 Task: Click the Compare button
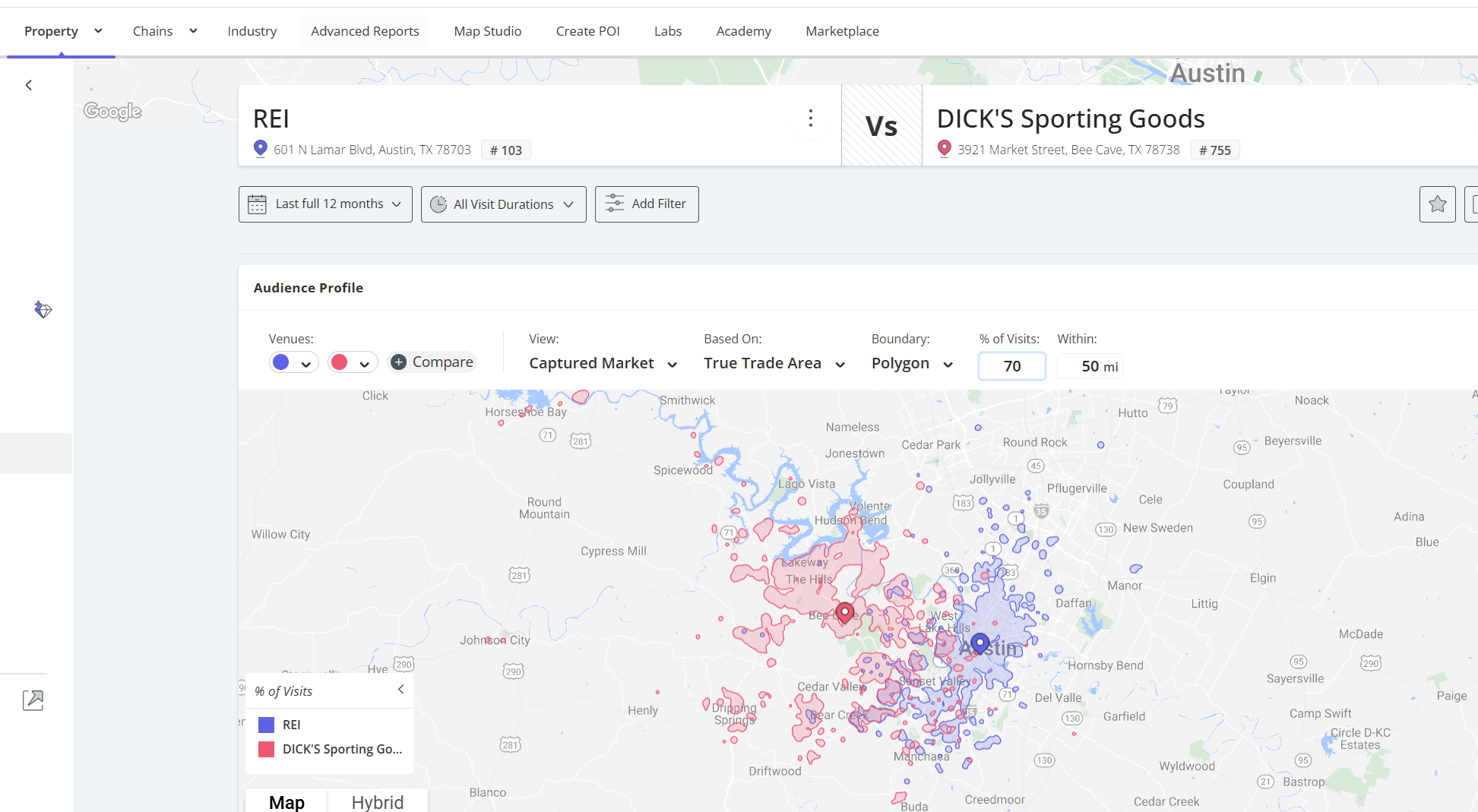432,362
